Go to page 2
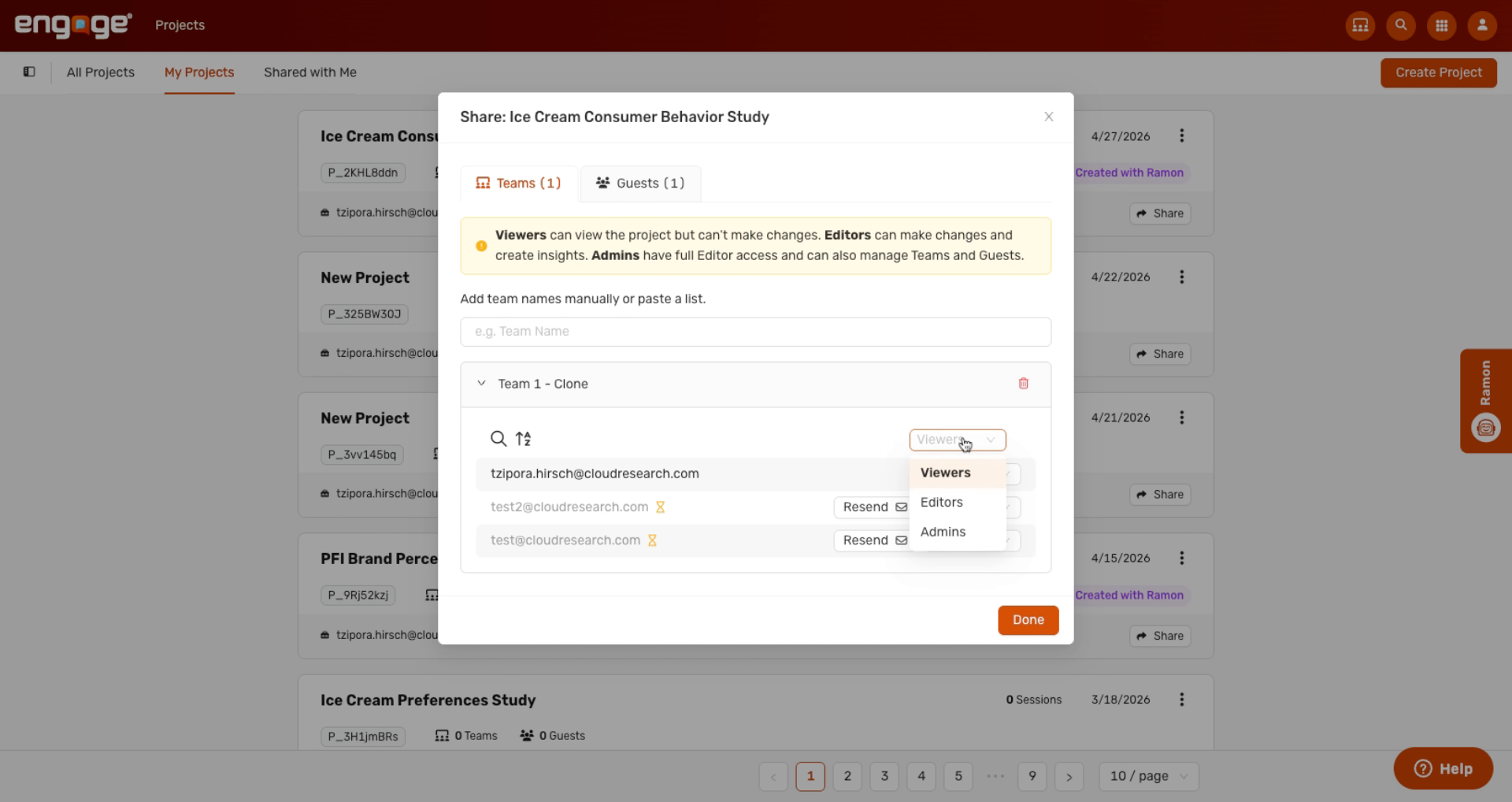 coord(847,776)
